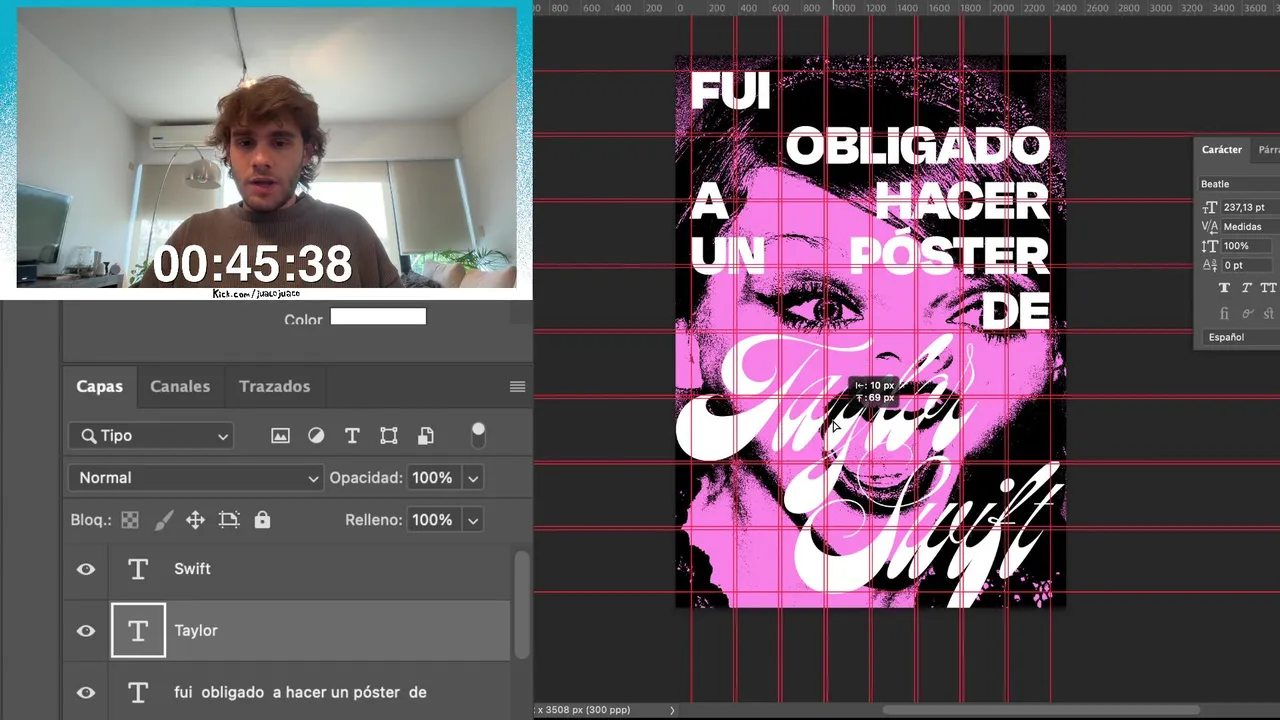Toggle the layer filtering on/off switch
1280x720 pixels.
tap(478, 435)
